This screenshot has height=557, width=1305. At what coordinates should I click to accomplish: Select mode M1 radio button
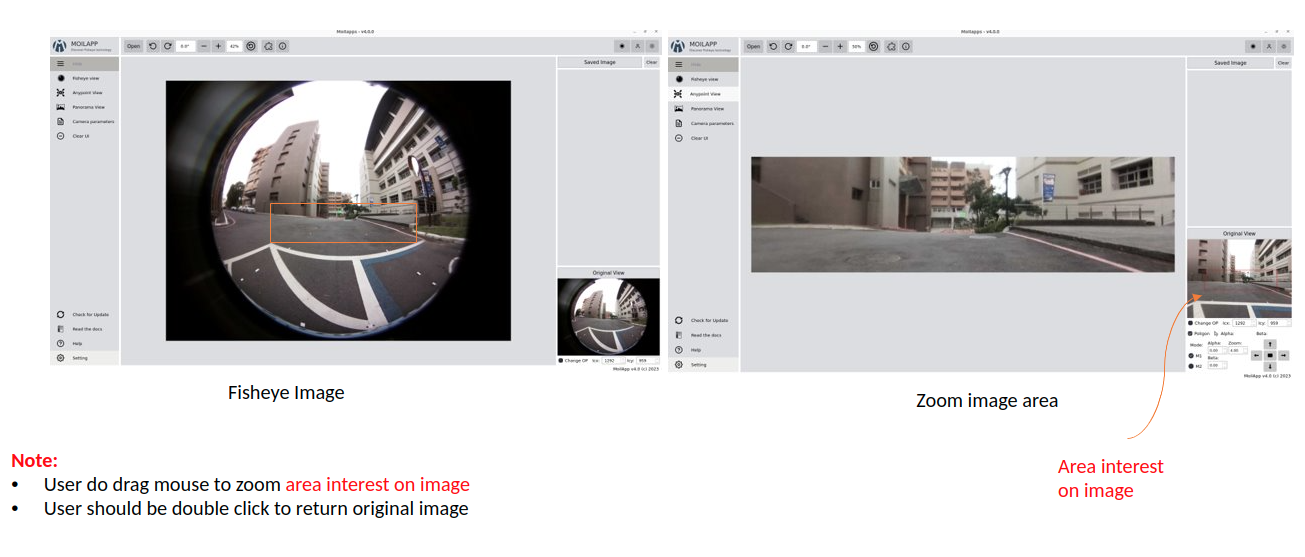coord(1192,355)
